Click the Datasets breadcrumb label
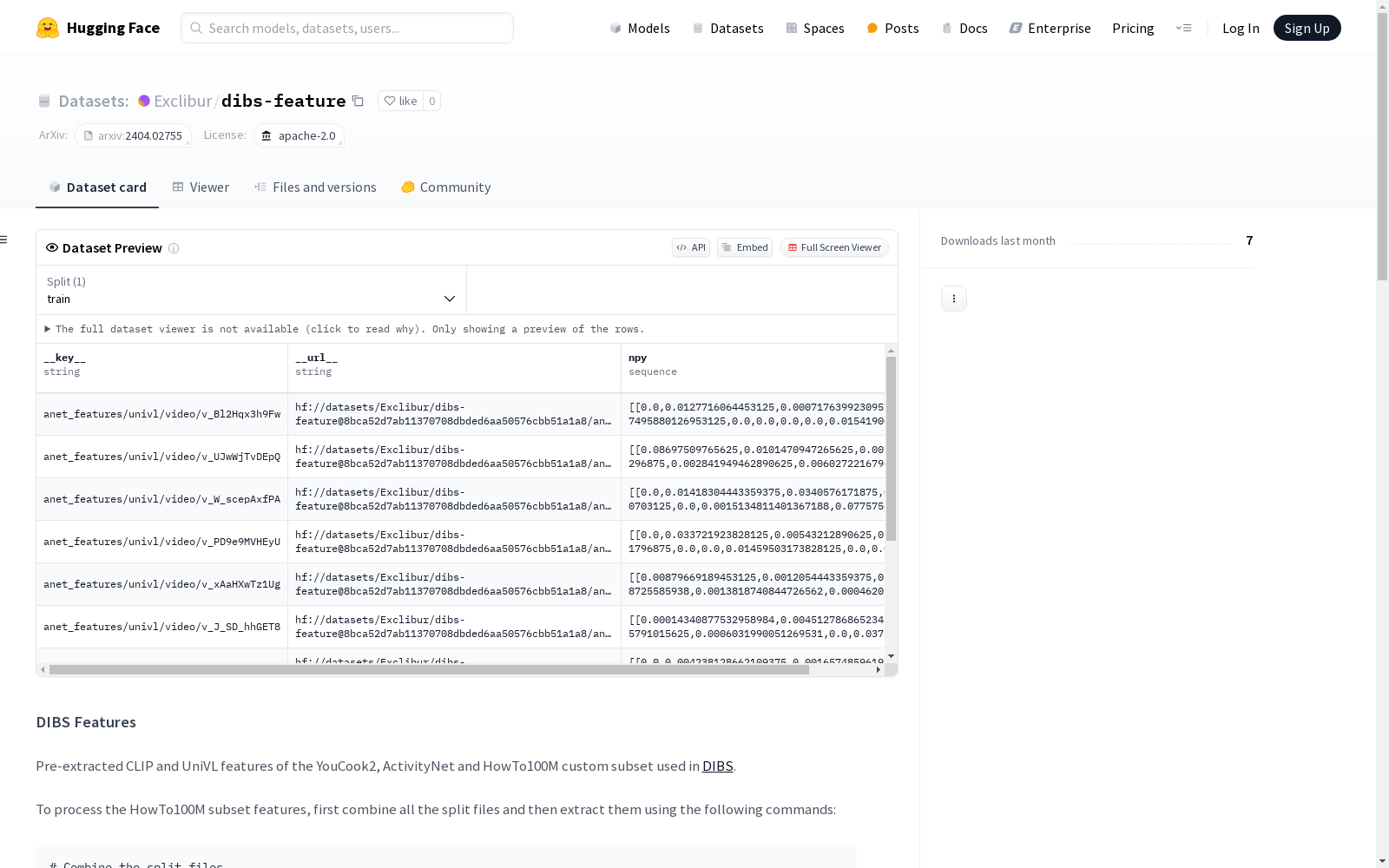This screenshot has width=1389, height=868. (94, 101)
